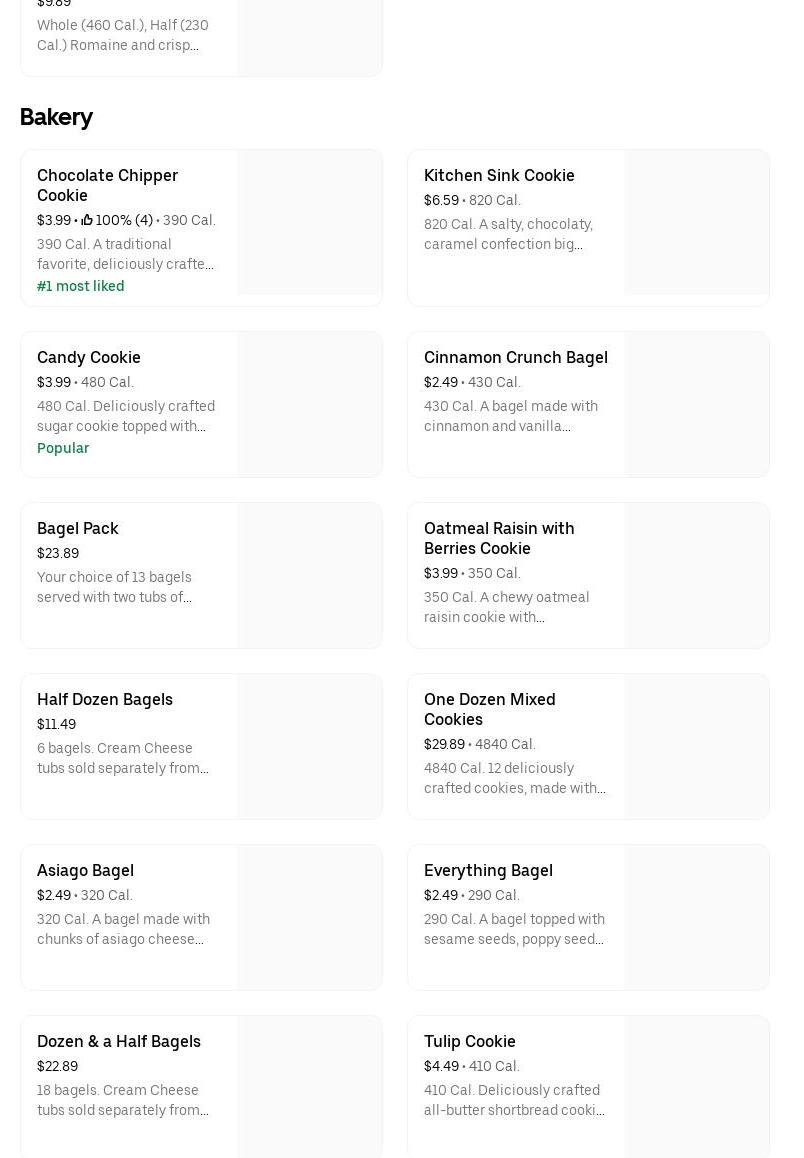Pick the One Dozen Mixed Cookies title

[x=489, y=709]
